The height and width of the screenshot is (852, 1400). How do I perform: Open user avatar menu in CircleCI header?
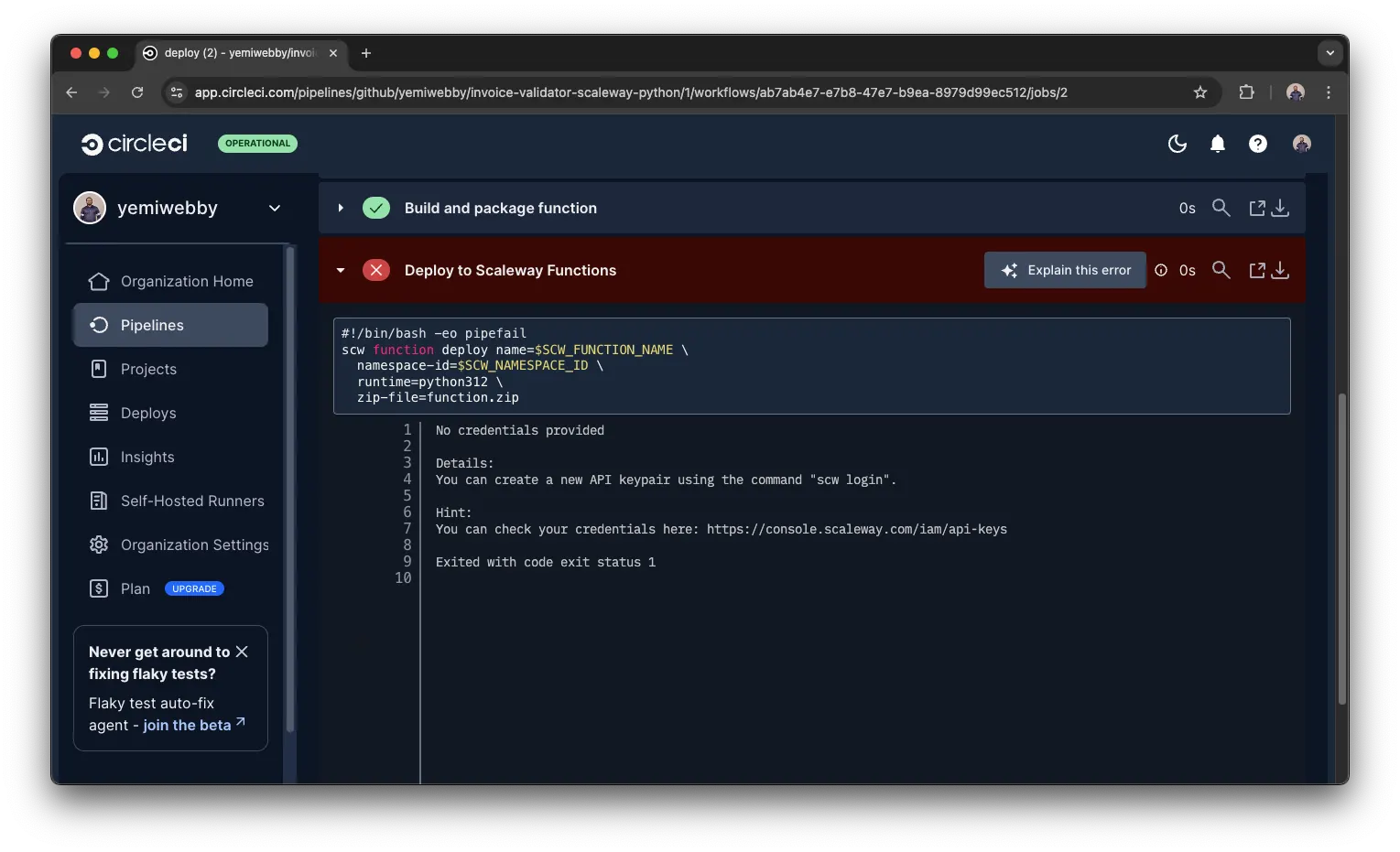point(1302,144)
